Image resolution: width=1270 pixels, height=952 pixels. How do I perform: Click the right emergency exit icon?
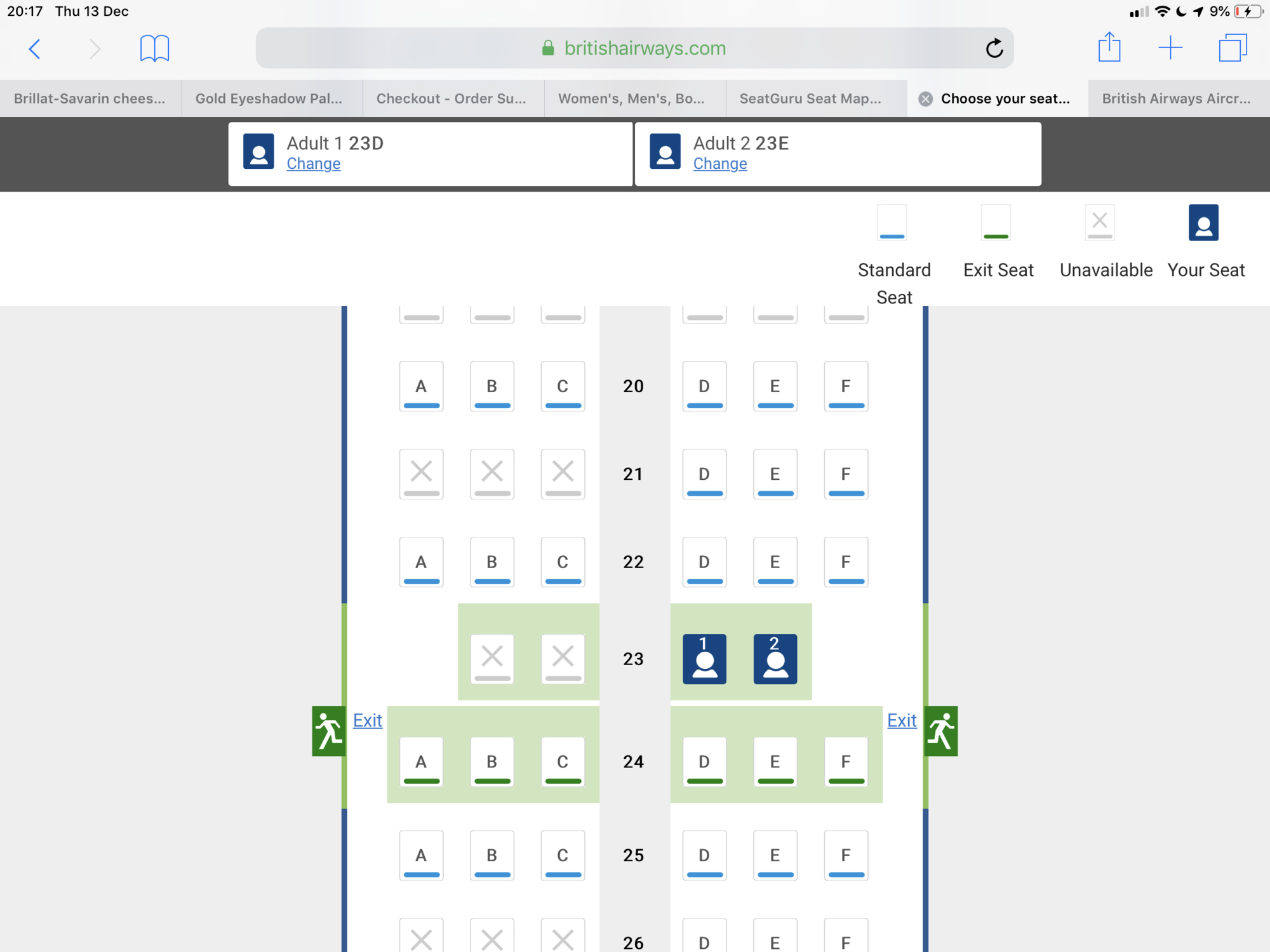[x=941, y=731]
